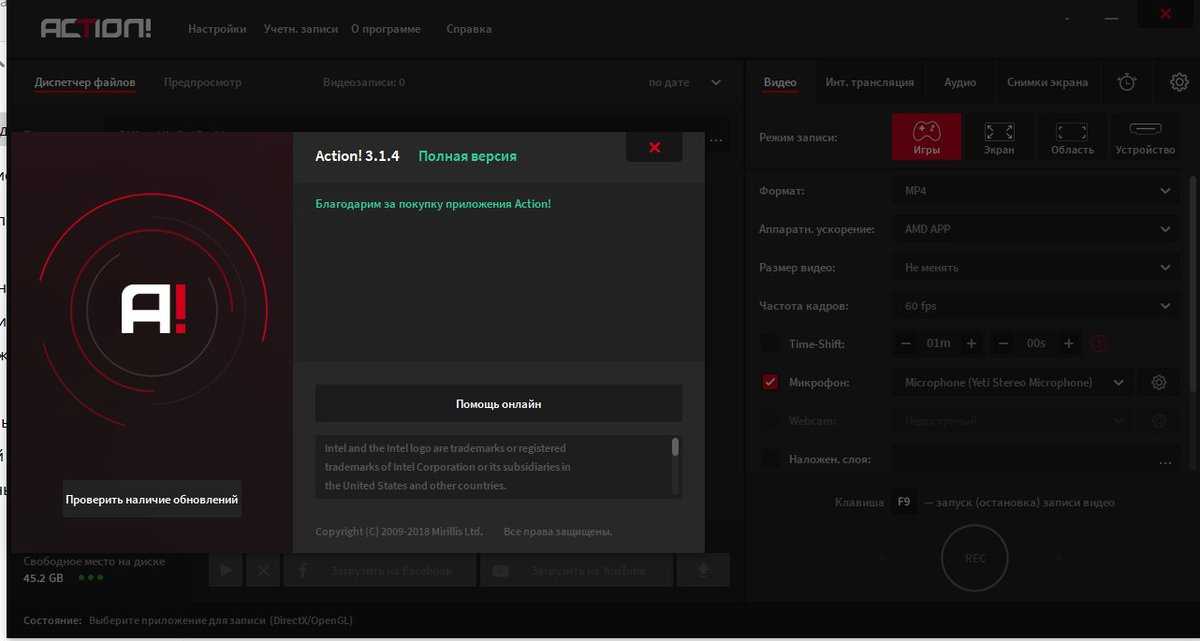Click the Time-Shift 01m minutes field
Viewport: 1200px width, 641px height.
[x=938, y=344]
